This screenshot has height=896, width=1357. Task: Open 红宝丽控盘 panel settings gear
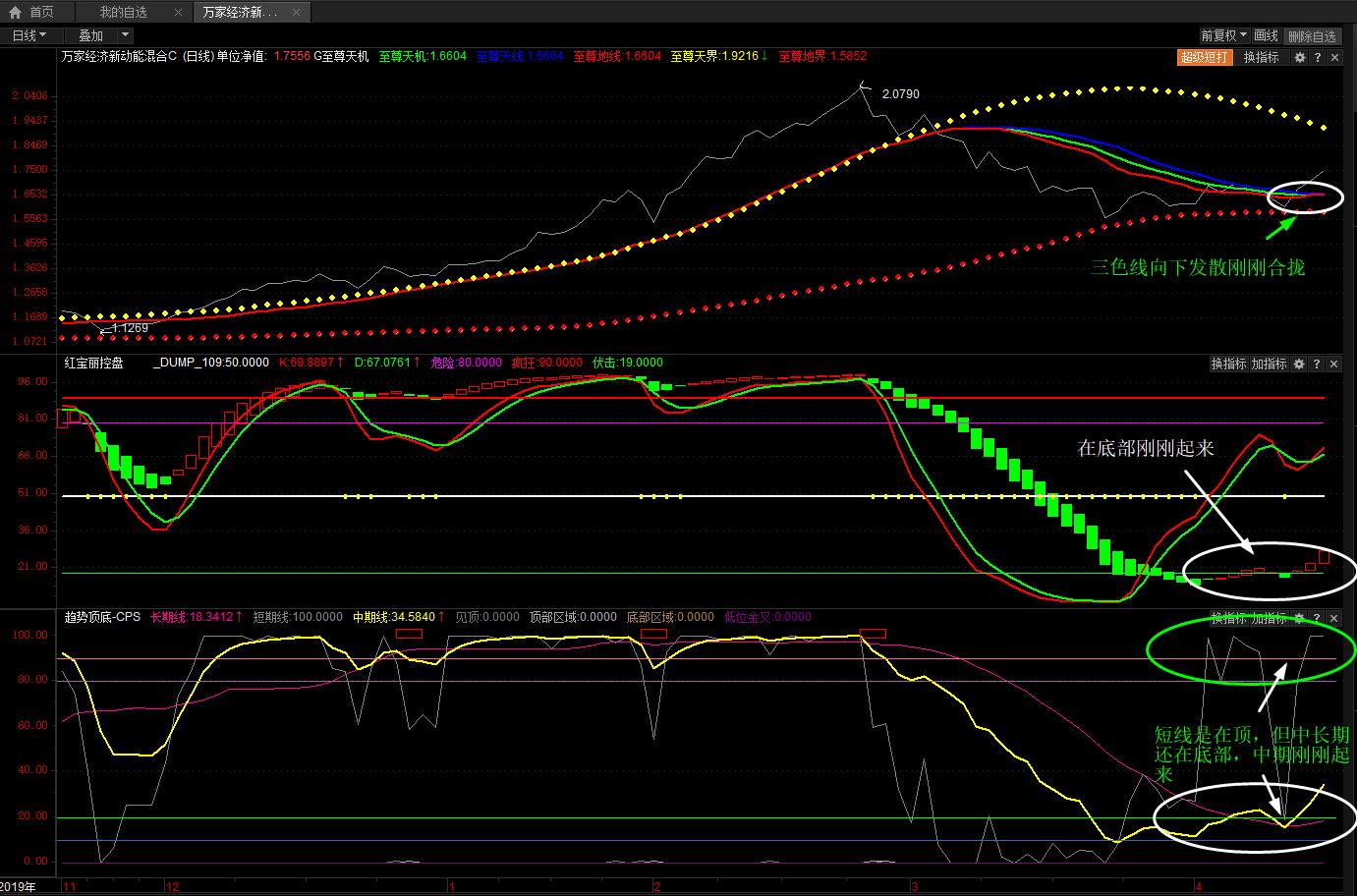1299,364
